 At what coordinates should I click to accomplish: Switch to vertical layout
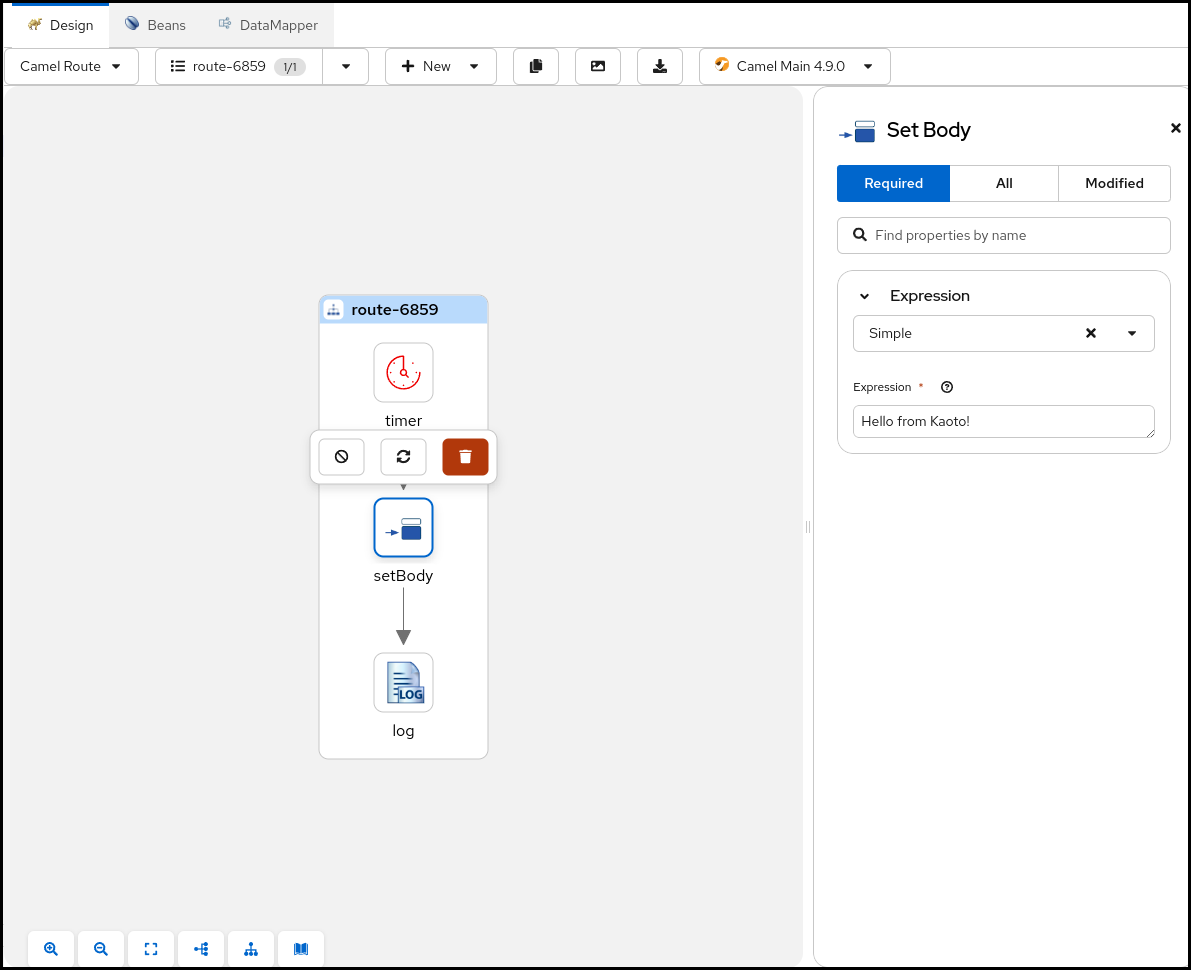251,949
